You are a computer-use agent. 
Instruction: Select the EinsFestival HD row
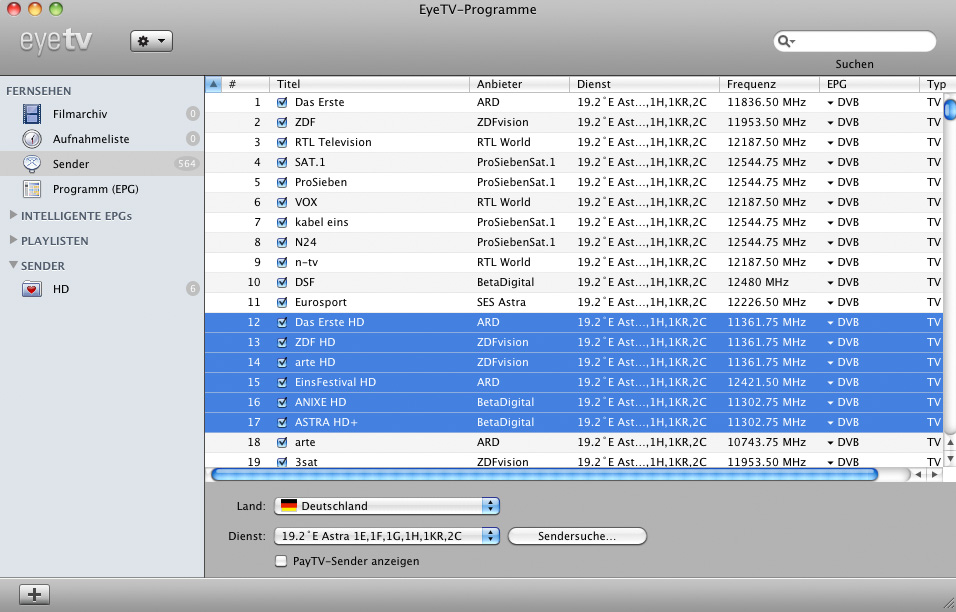pyautogui.click(x=574, y=382)
